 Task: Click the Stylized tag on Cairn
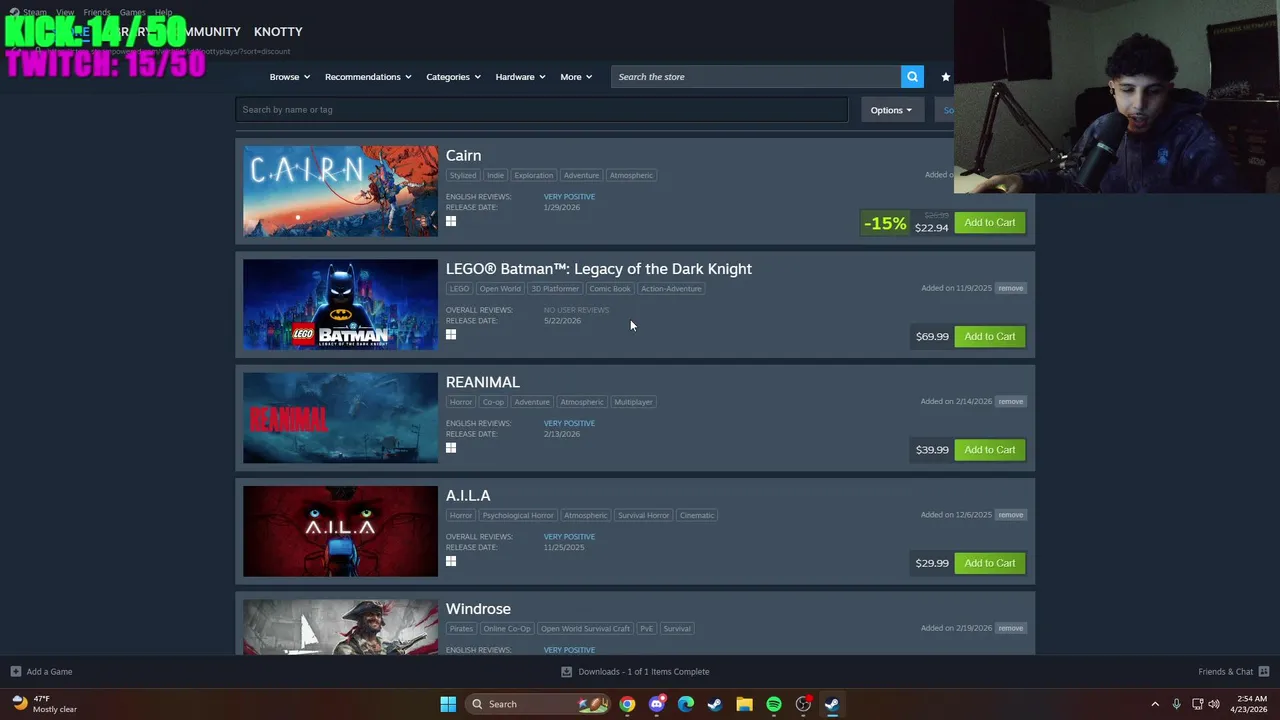pyautogui.click(x=463, y=175)
